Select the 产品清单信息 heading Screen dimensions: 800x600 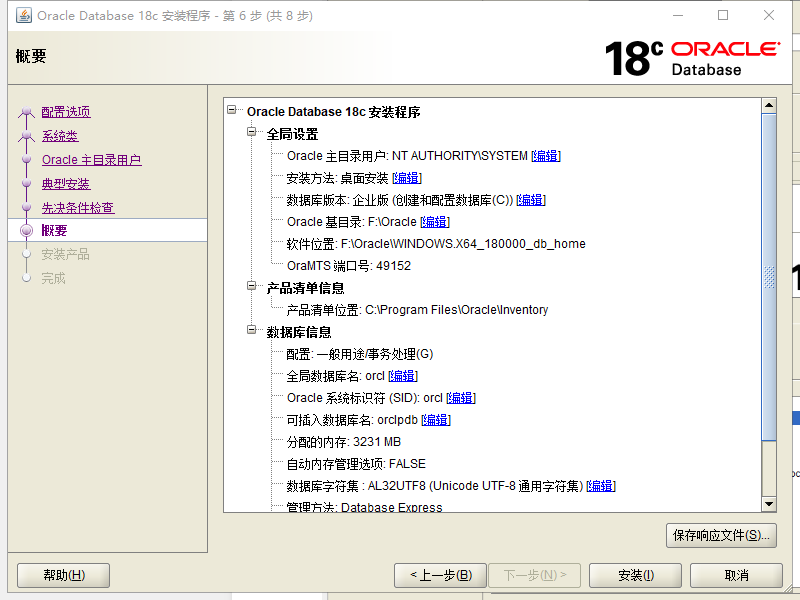coord(306,288)
